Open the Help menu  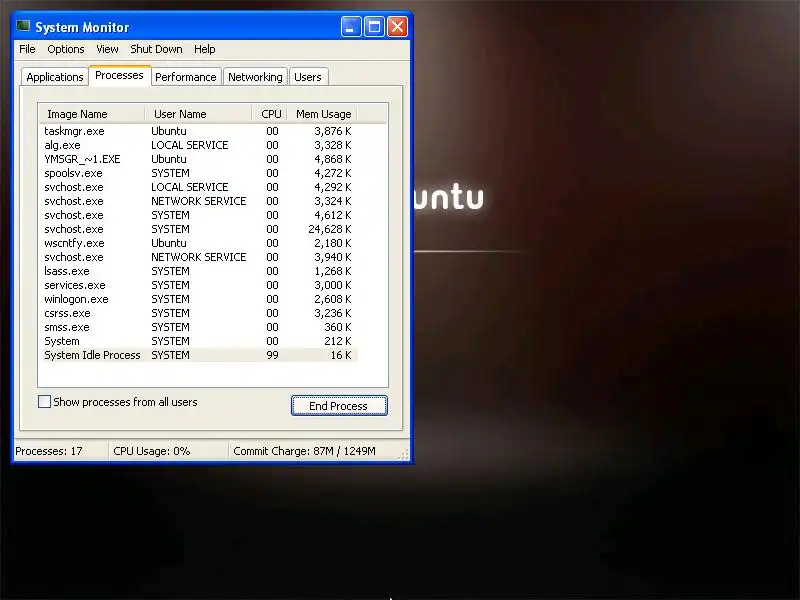pyautogui.click(x=205, y=49)
